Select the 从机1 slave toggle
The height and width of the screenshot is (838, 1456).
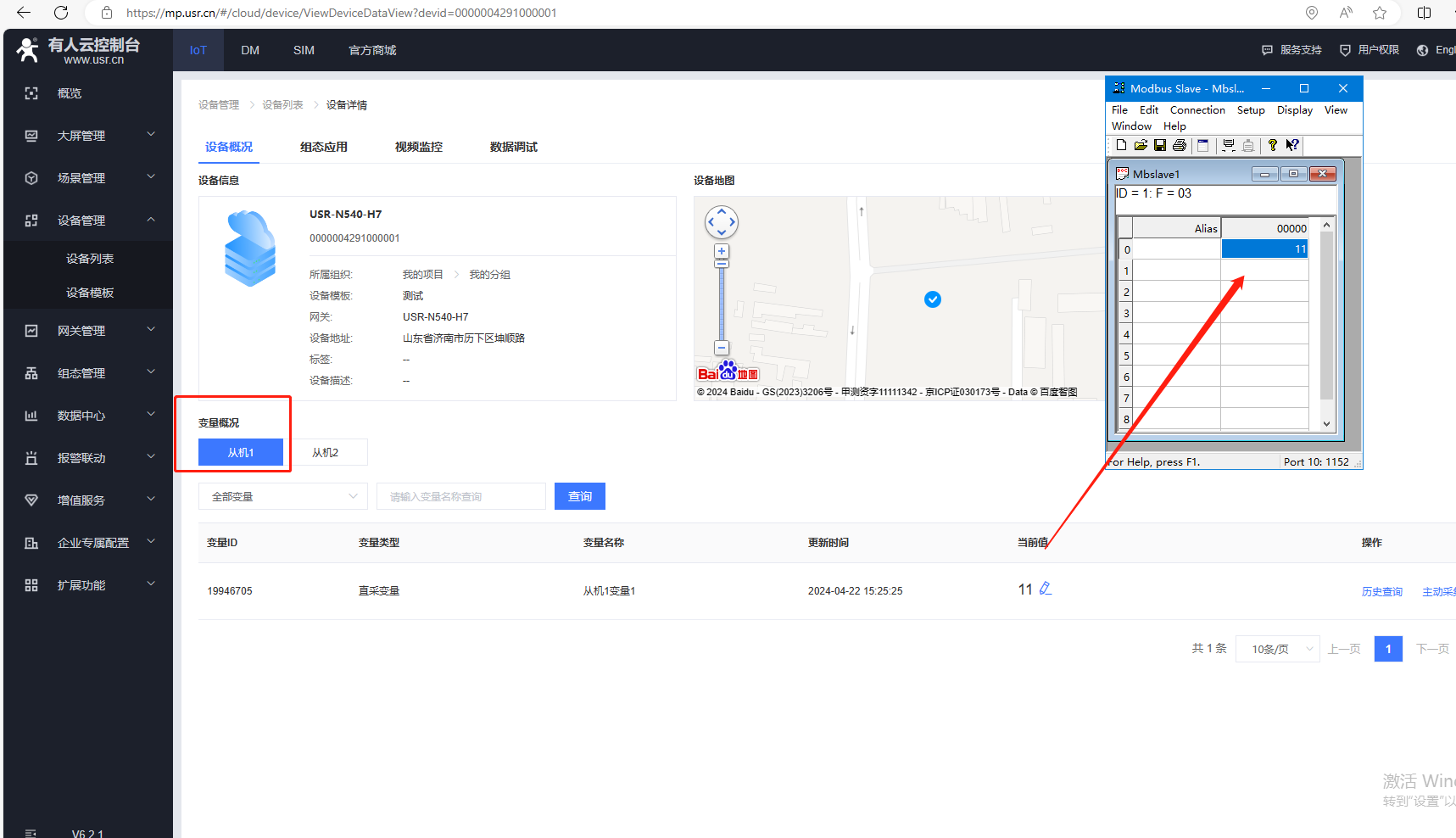[241, 453]
